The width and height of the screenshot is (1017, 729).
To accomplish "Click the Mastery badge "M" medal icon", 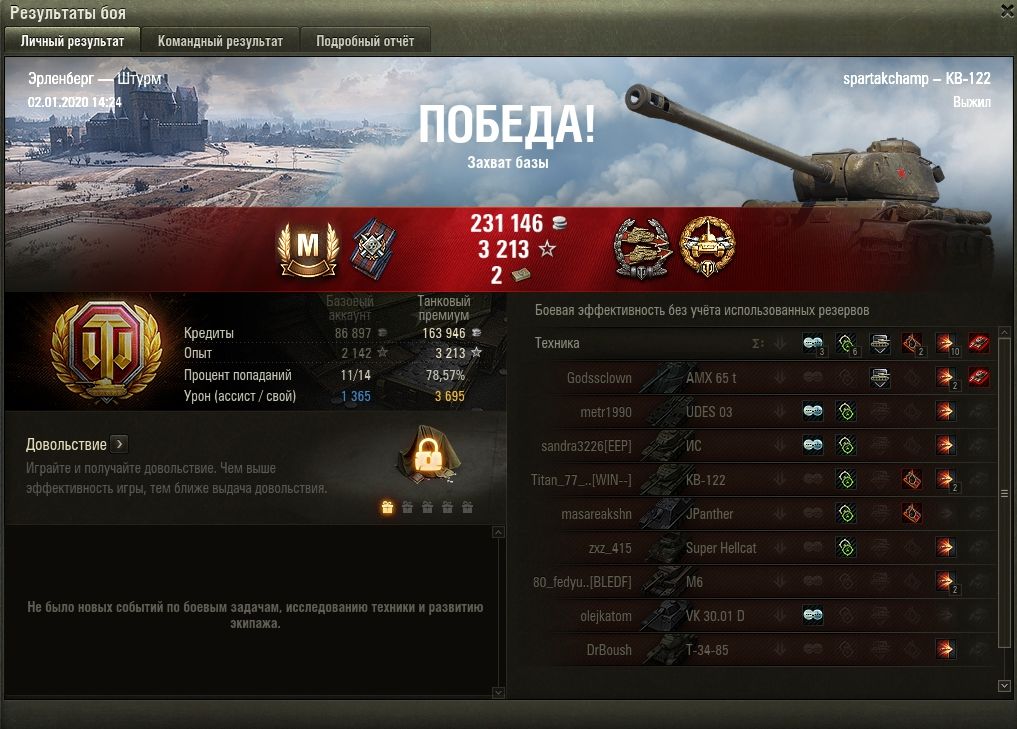I will click(x=308, y=250).
